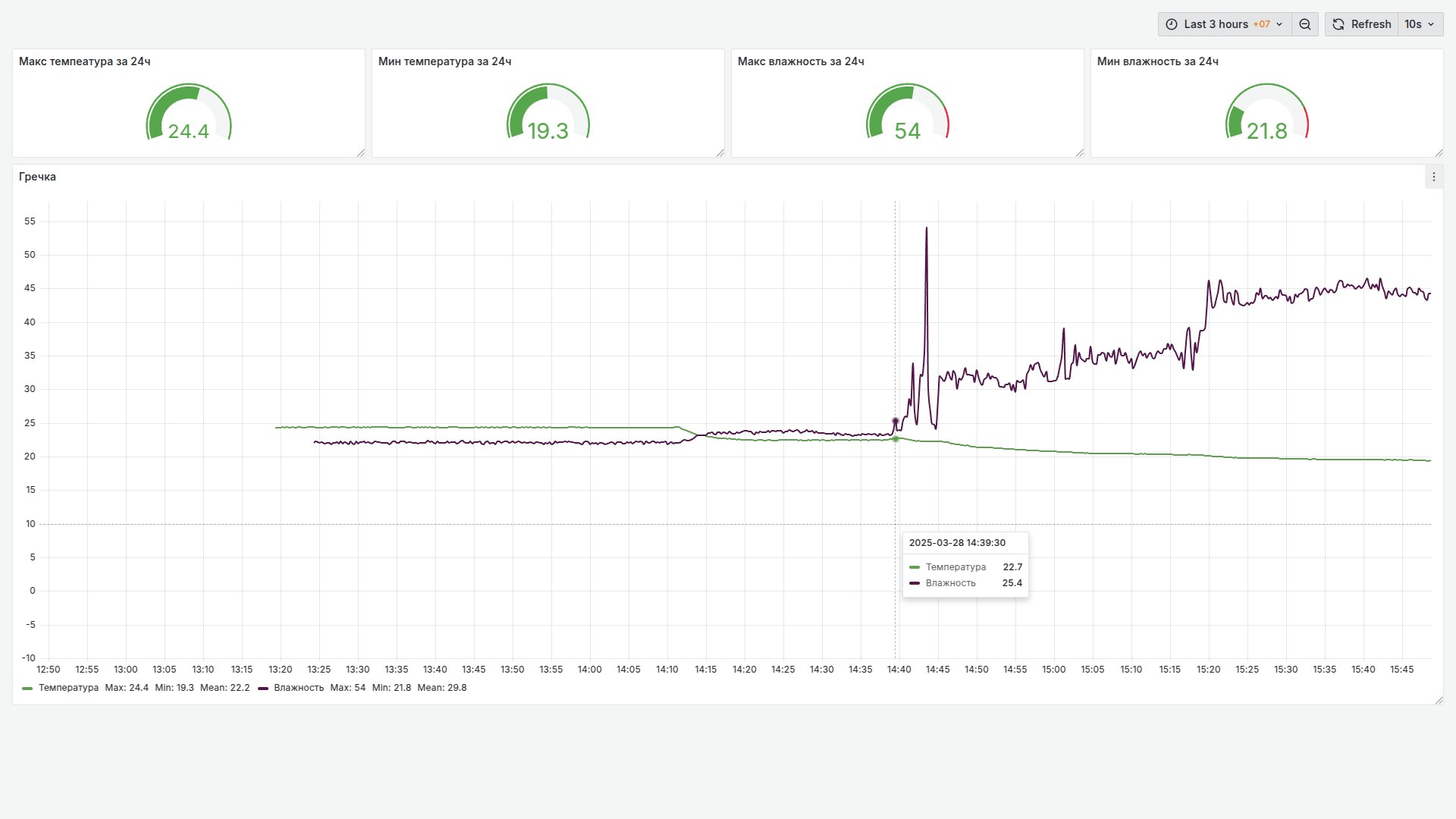Click resize handle of Мин температура panel
Screen dimensions: 1456x819
(720, 153)
